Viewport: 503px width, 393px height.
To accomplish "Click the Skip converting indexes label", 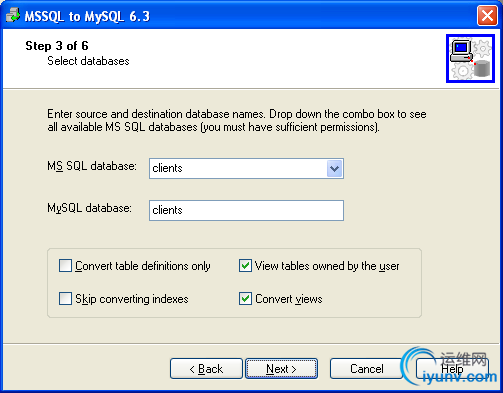I will pos(132,299).
